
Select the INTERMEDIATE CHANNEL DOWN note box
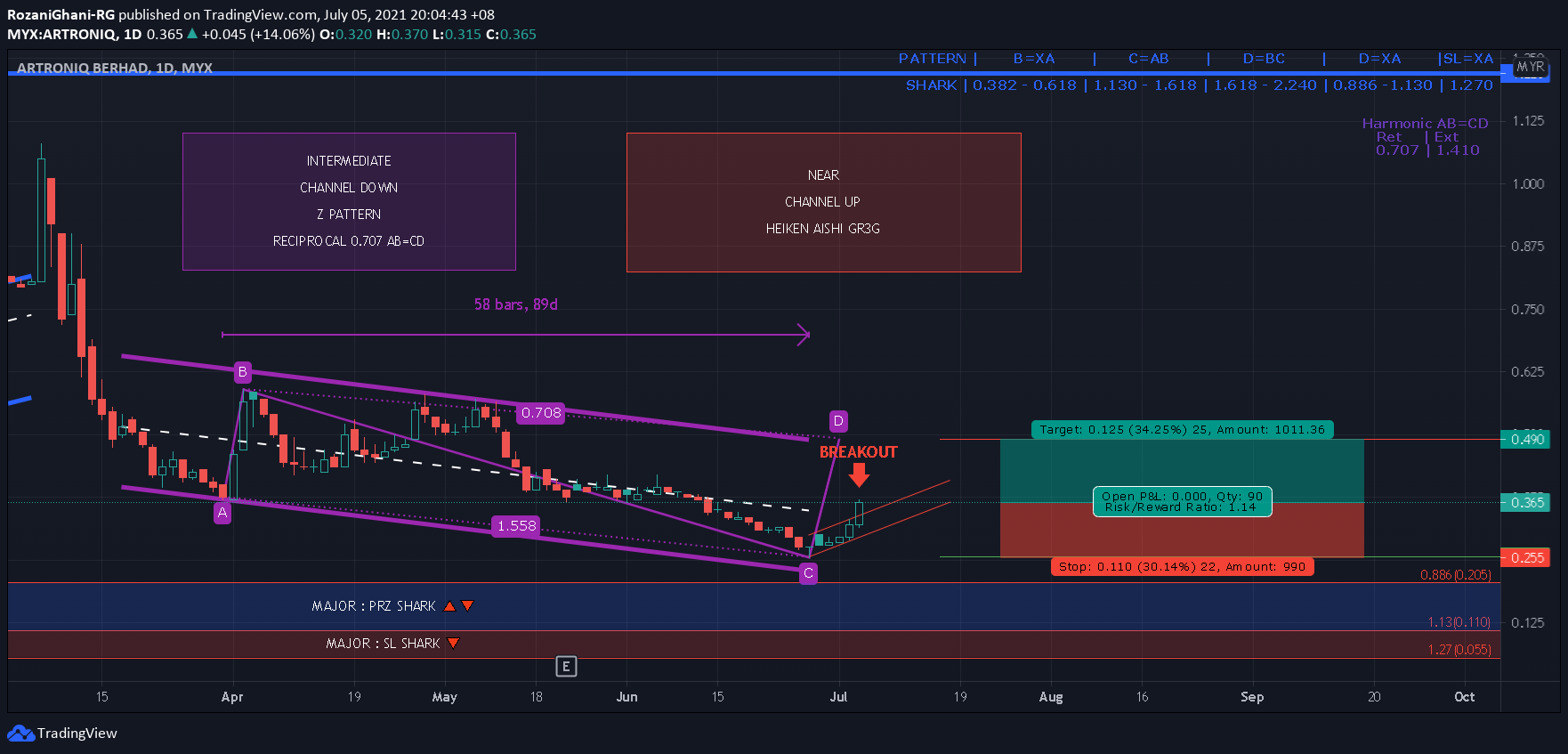pyautogui.click(x=349, y=201)
